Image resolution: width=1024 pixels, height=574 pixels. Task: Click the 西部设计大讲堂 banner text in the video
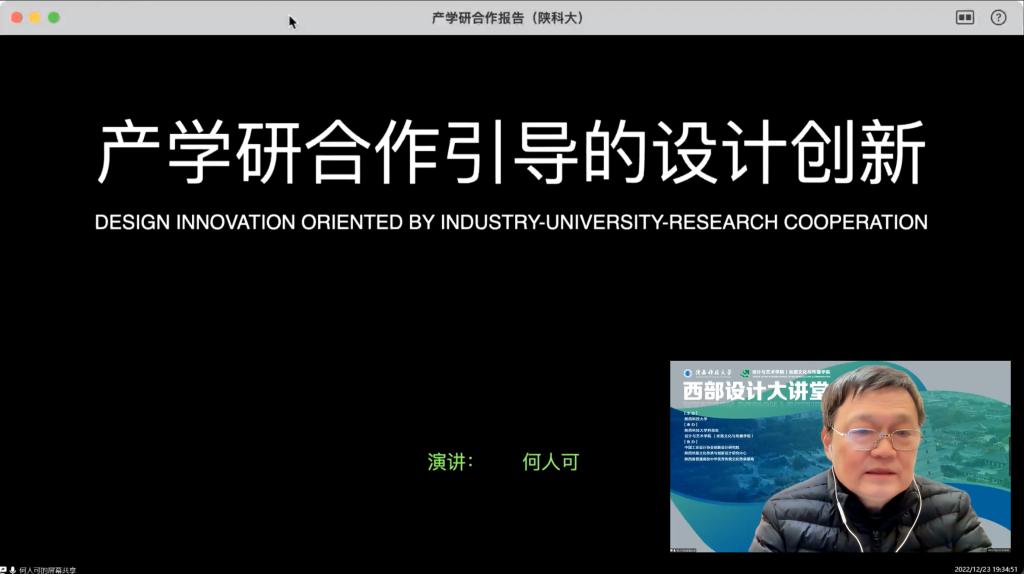[750, 391]
